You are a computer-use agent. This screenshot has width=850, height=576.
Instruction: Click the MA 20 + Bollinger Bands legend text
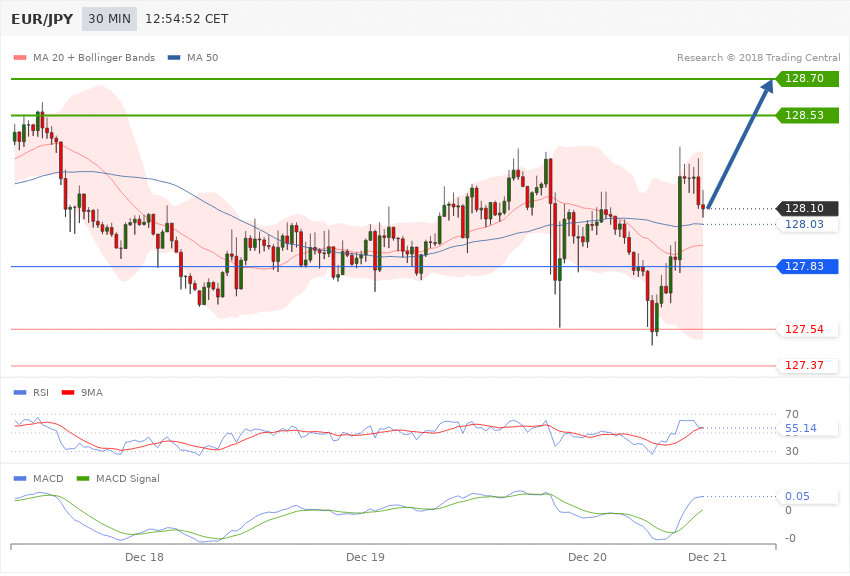pyautogui.click(x=94, y=57)
